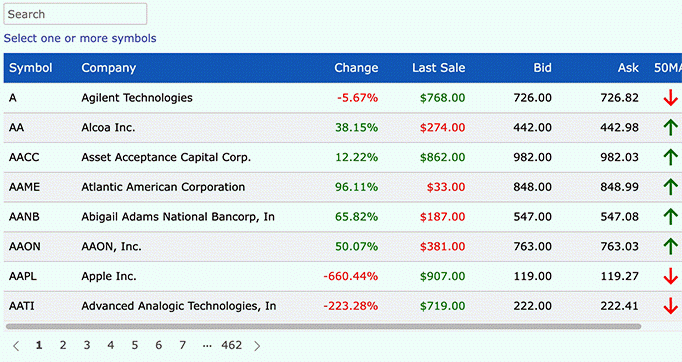Click the green up arrow in Alcoa row
Screen dimensions: 682x362
point(670,127)
